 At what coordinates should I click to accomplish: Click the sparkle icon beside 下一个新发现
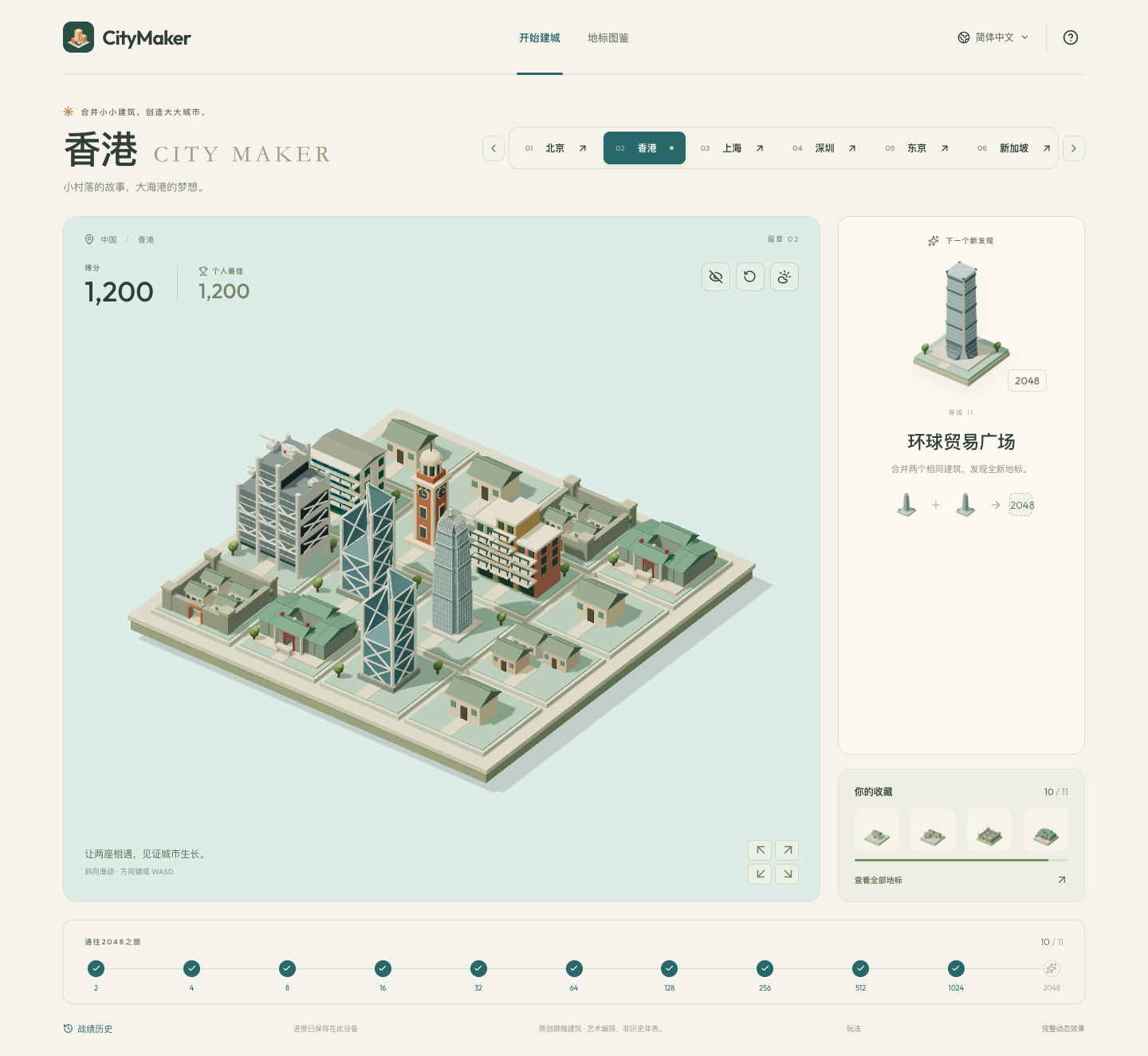pyautogui.click(x=934, y=241)
